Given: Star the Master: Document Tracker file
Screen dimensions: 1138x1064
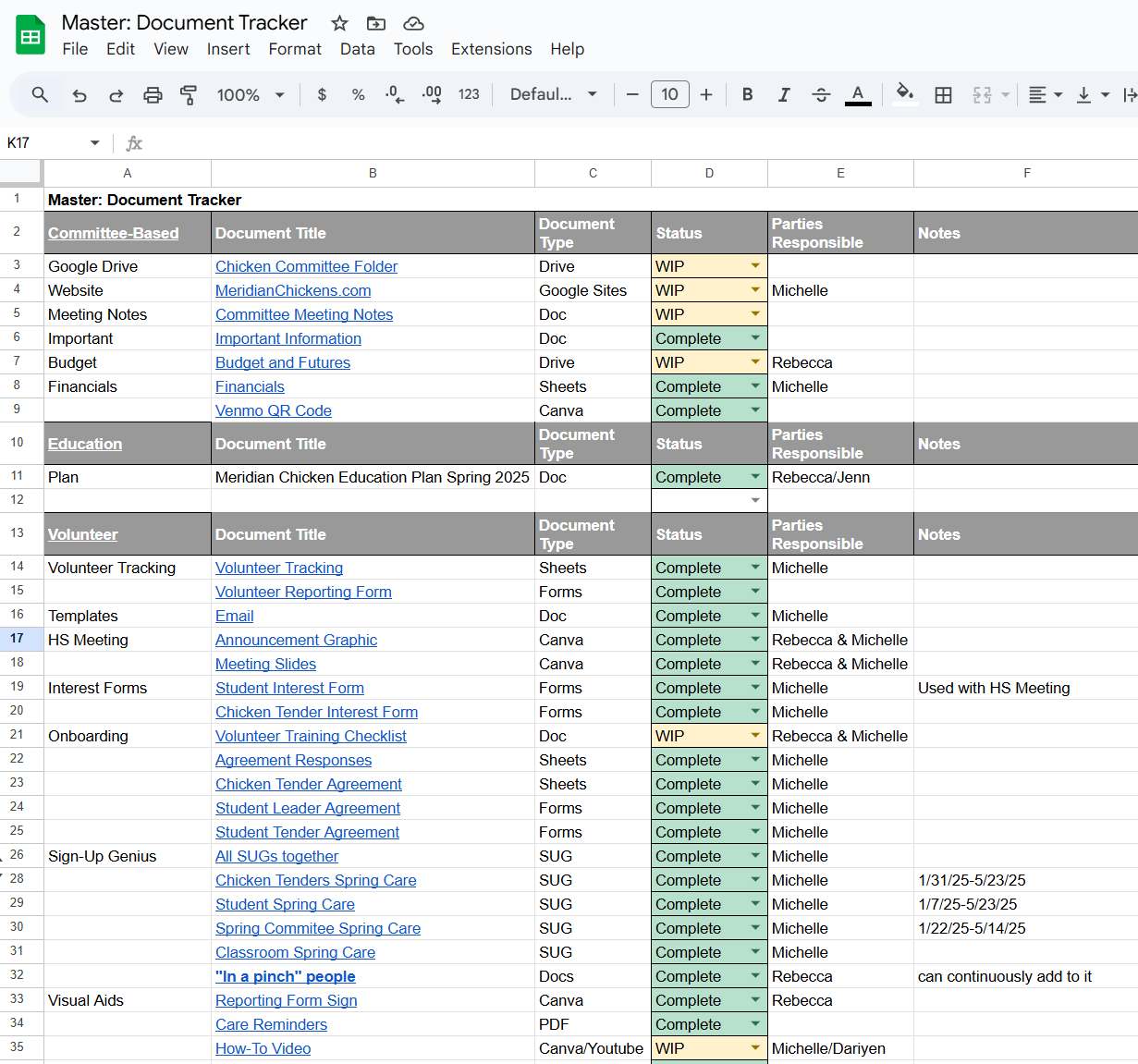Looking at the screenshot, I should [x=339, y=23].
